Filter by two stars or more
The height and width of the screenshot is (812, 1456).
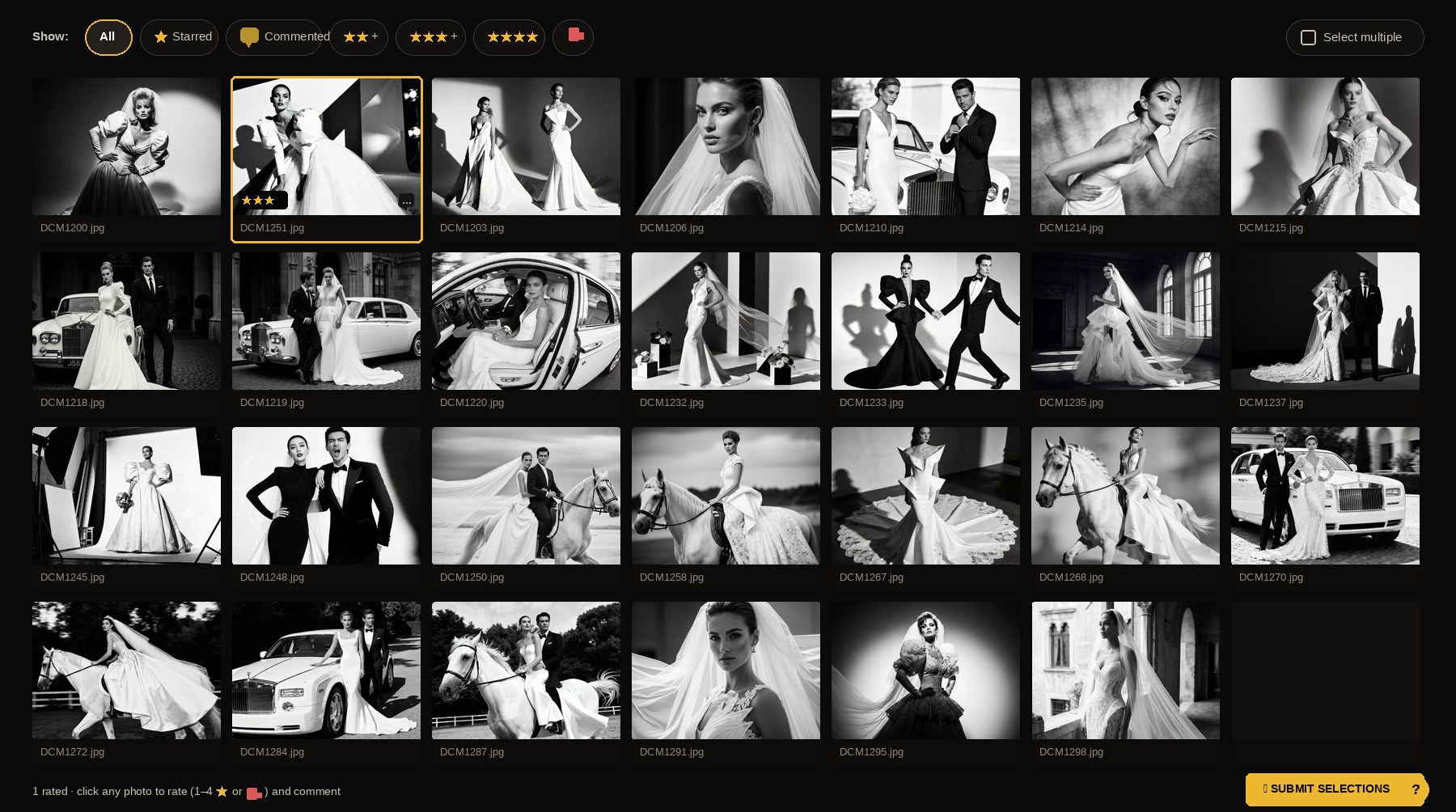pyautogui.click(x=358, y=37)
